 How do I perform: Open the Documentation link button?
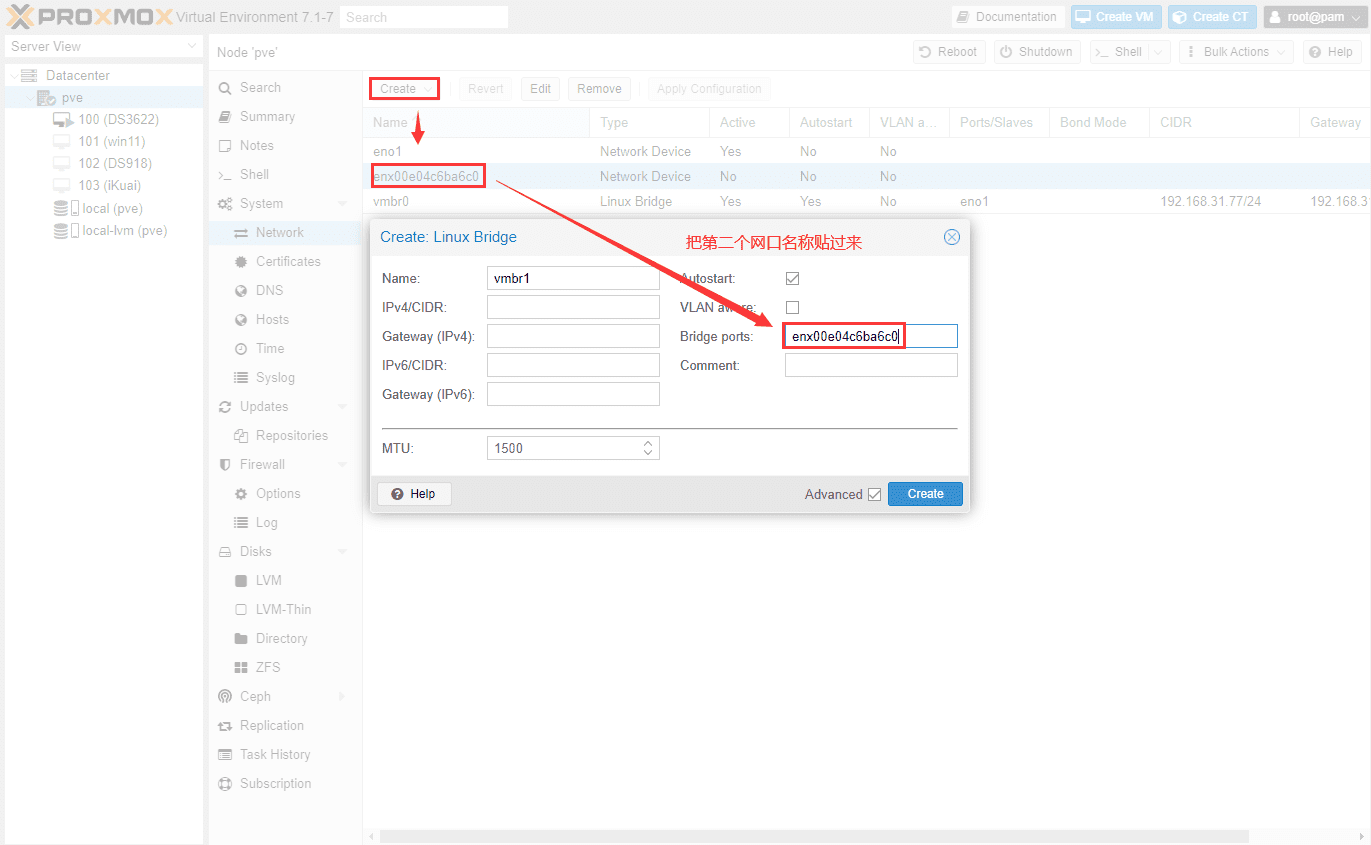point(1007,17)
